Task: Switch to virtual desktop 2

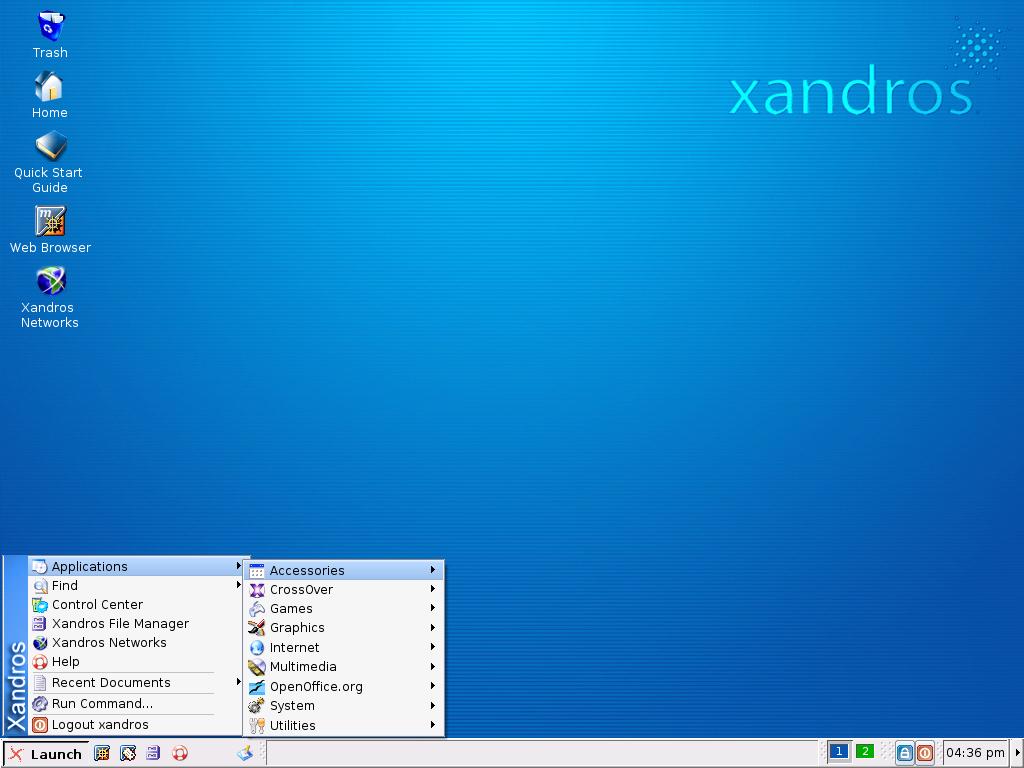Action: (865, 751)
